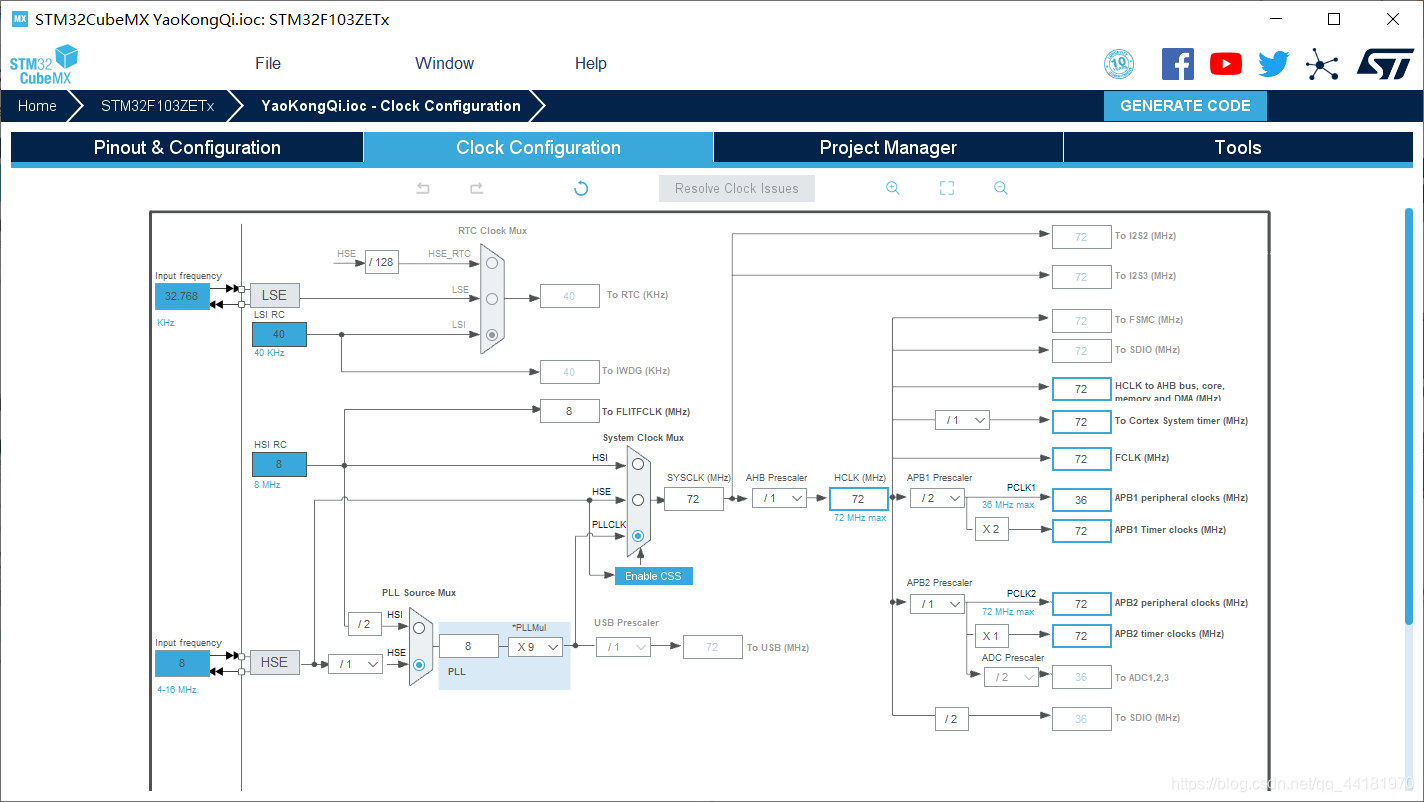
Task: Click the vertical scrollbar on the right
Action: [1408, 415]
